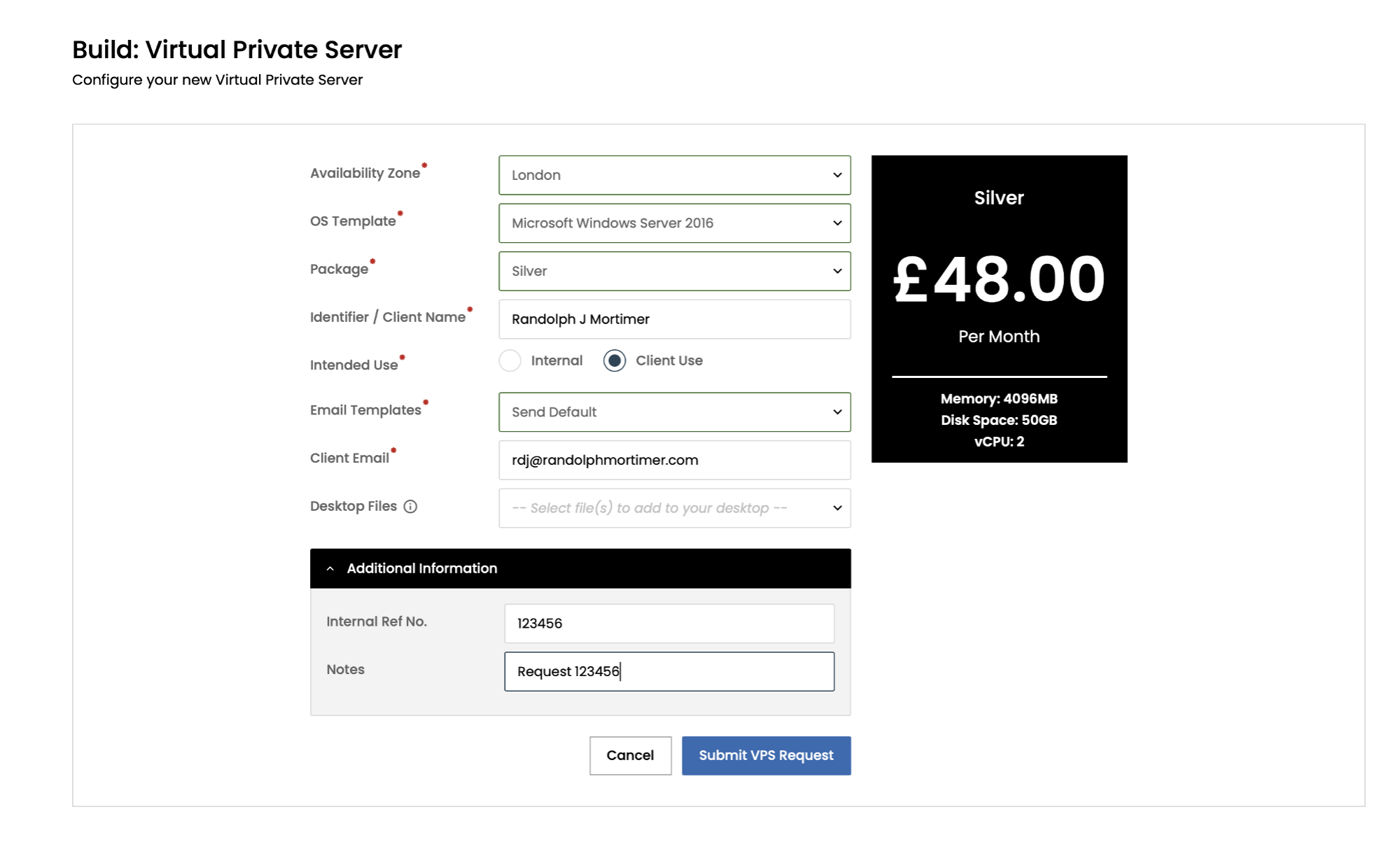Click the Cancel button
1400x856 pixels.
pos(630,756)
